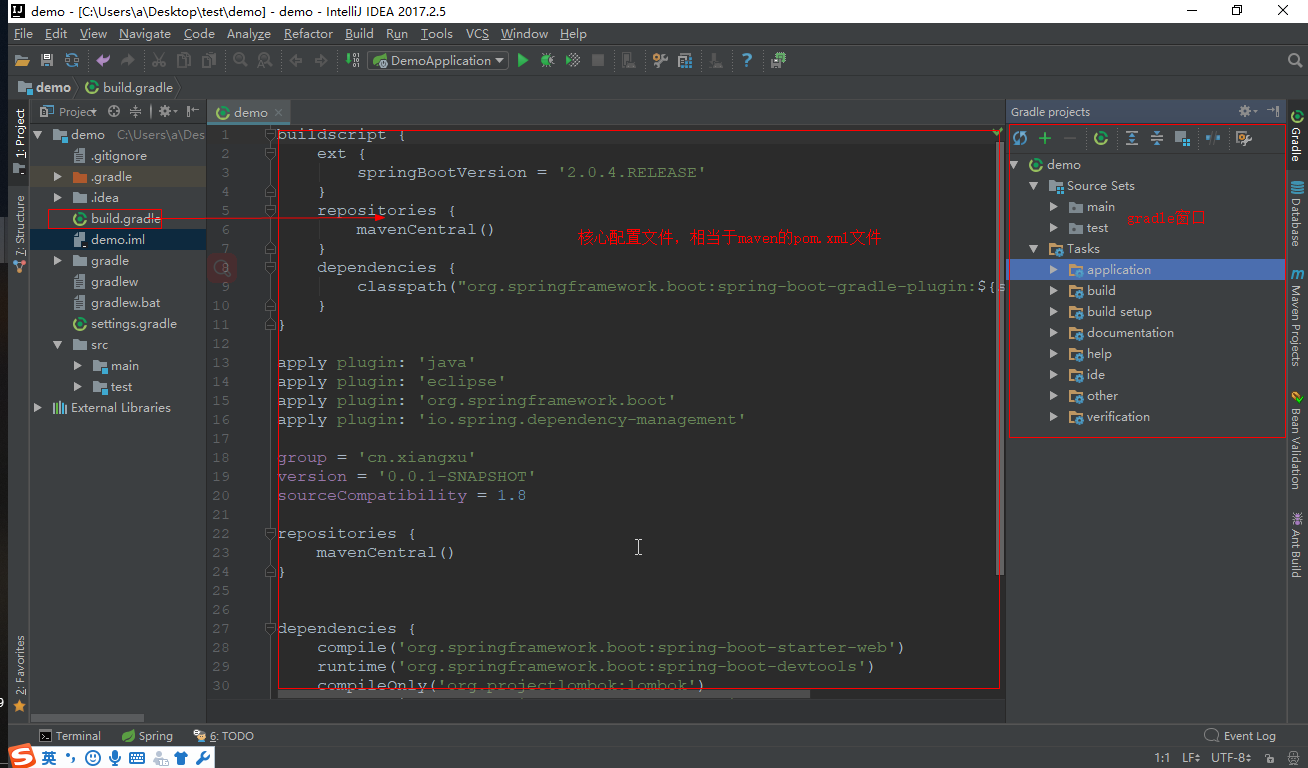Open Gradle settings wrench icon
Image resolution: width=1308 pixels, height=768 pixels.
(x=1244, y=138)
